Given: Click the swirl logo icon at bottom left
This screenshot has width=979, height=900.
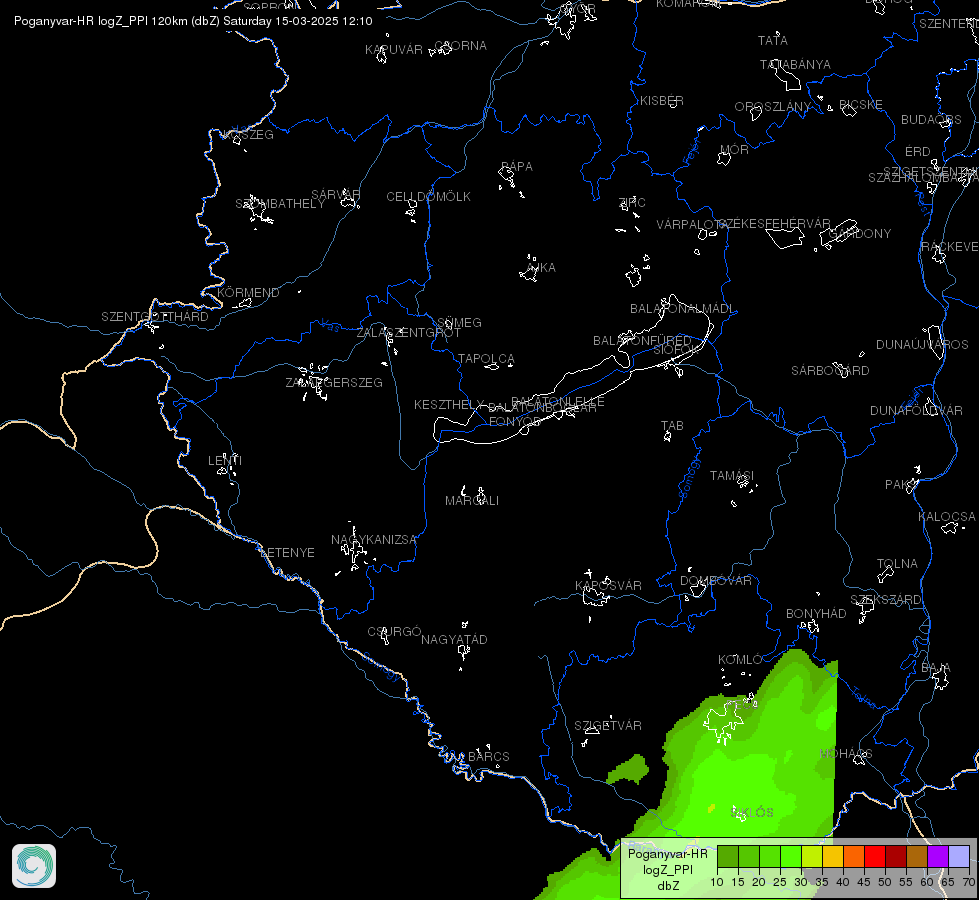Looking at the screenshot, I should pyautogui.click(x=34, y=866).
